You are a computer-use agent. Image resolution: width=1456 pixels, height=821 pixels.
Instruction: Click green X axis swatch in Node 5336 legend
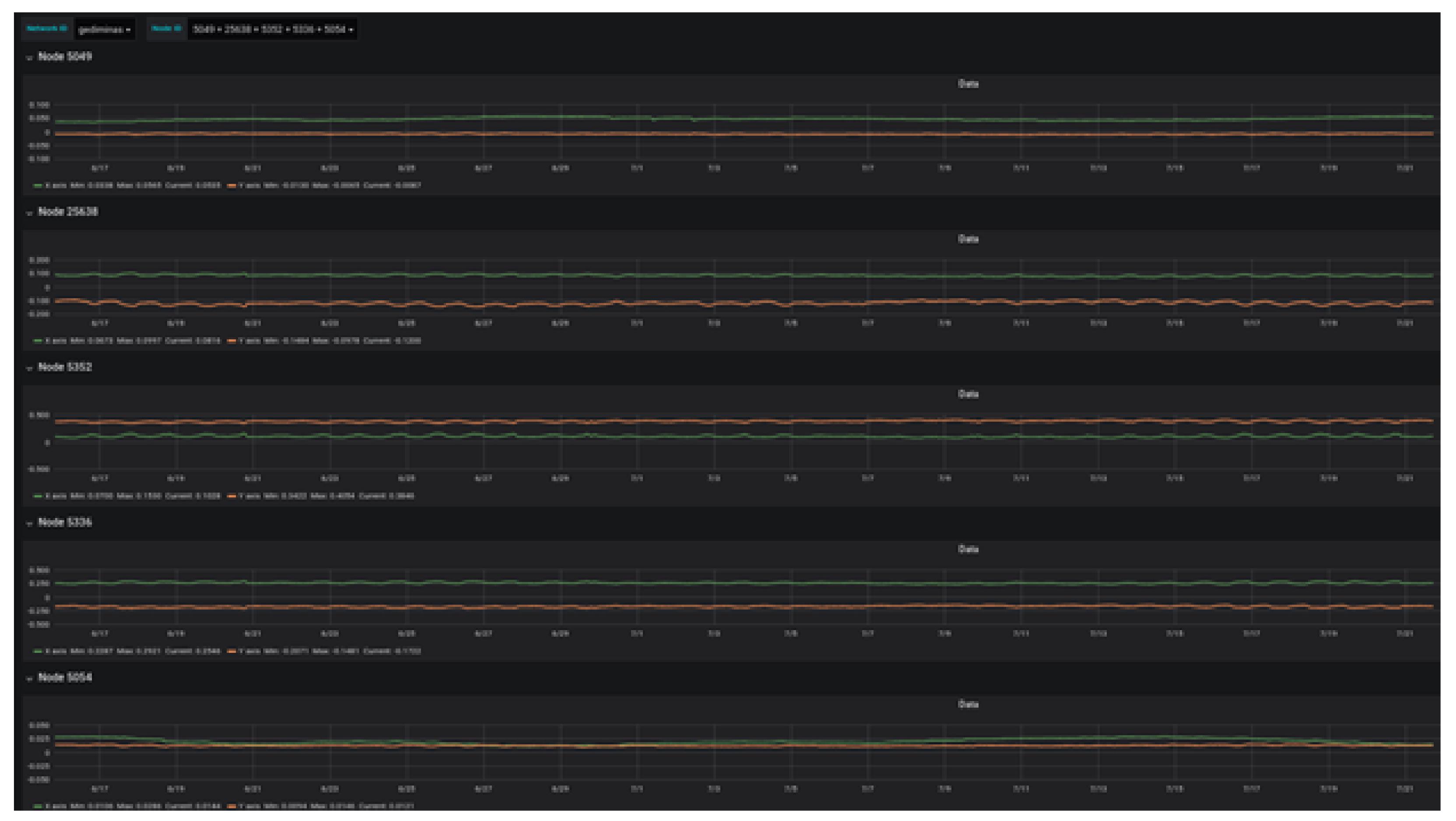tap(38, 652)
